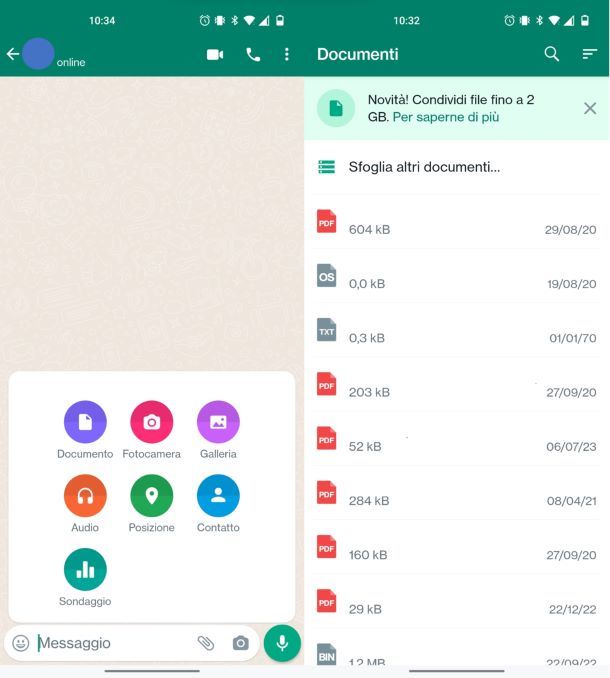The height and width of the screenshot is (678, 610).
Task: Tap the Documenti screen title
Action: (x=358, y=54)
